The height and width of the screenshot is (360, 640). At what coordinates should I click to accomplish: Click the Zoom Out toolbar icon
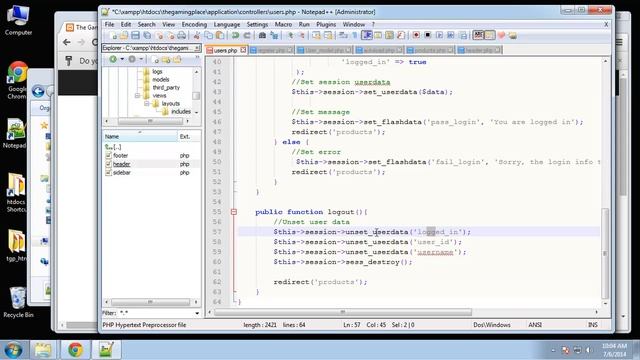pos(302,36)
